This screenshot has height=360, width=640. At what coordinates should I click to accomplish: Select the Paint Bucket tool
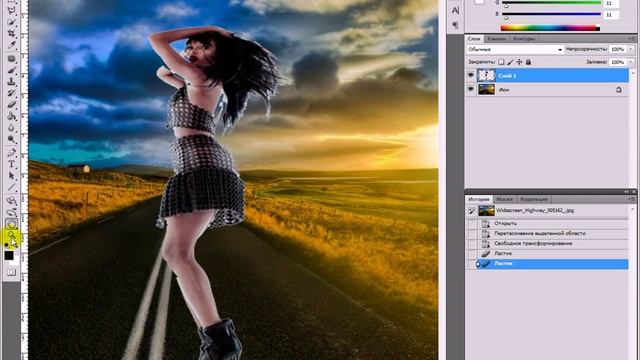tap(11, 116)
